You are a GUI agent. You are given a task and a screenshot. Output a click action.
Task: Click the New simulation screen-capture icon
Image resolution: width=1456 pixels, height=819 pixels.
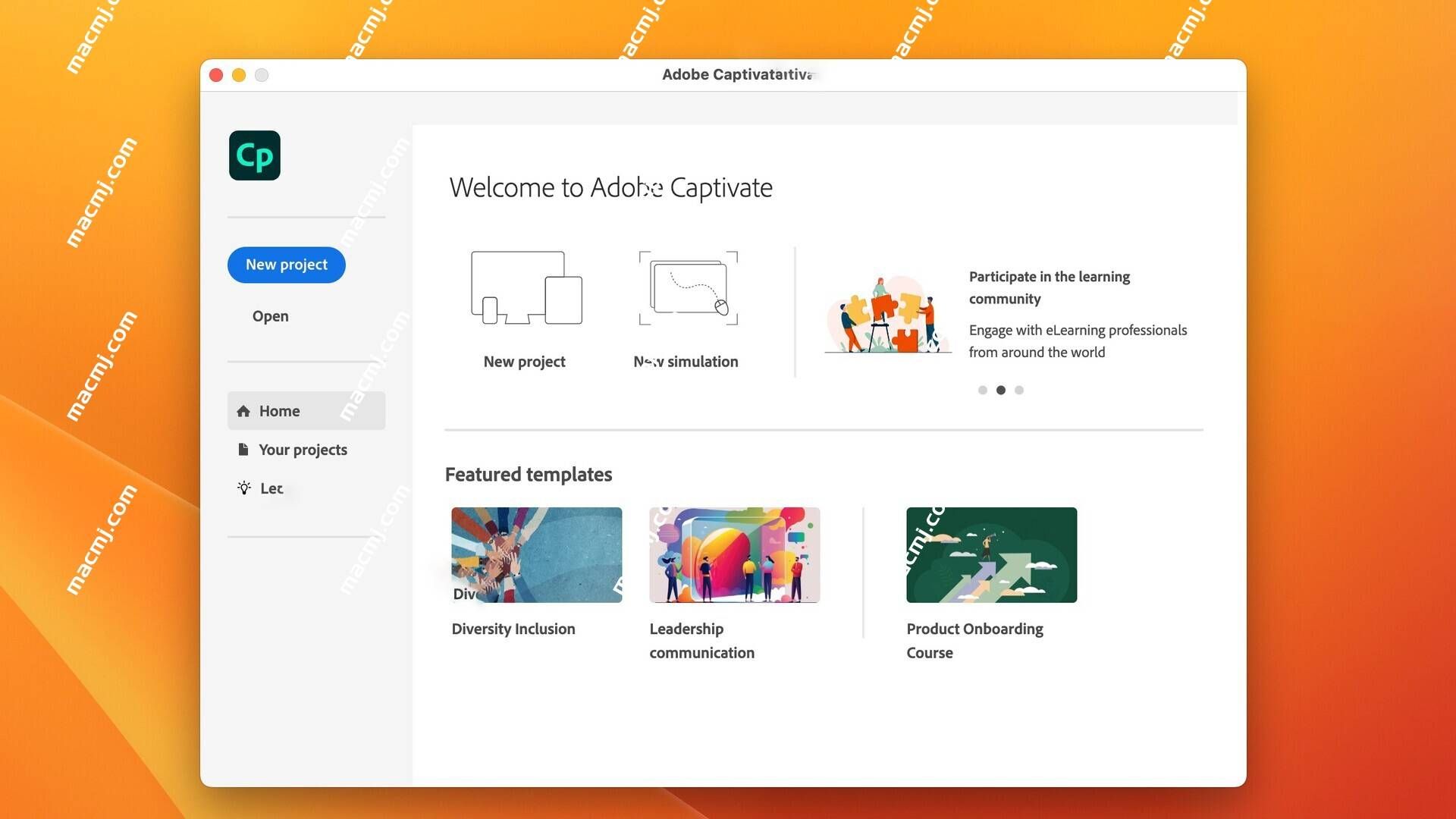(x=689, y=288)
